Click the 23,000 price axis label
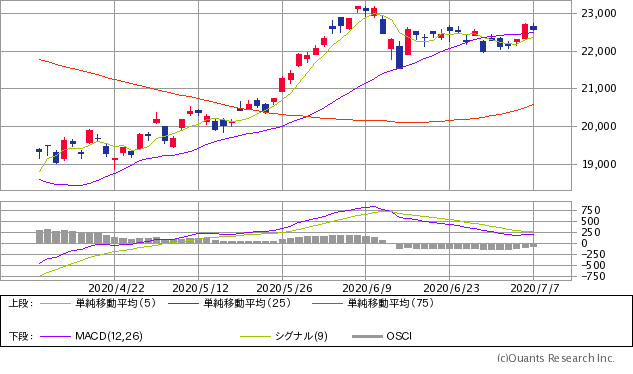 click(x=599, y=13)
